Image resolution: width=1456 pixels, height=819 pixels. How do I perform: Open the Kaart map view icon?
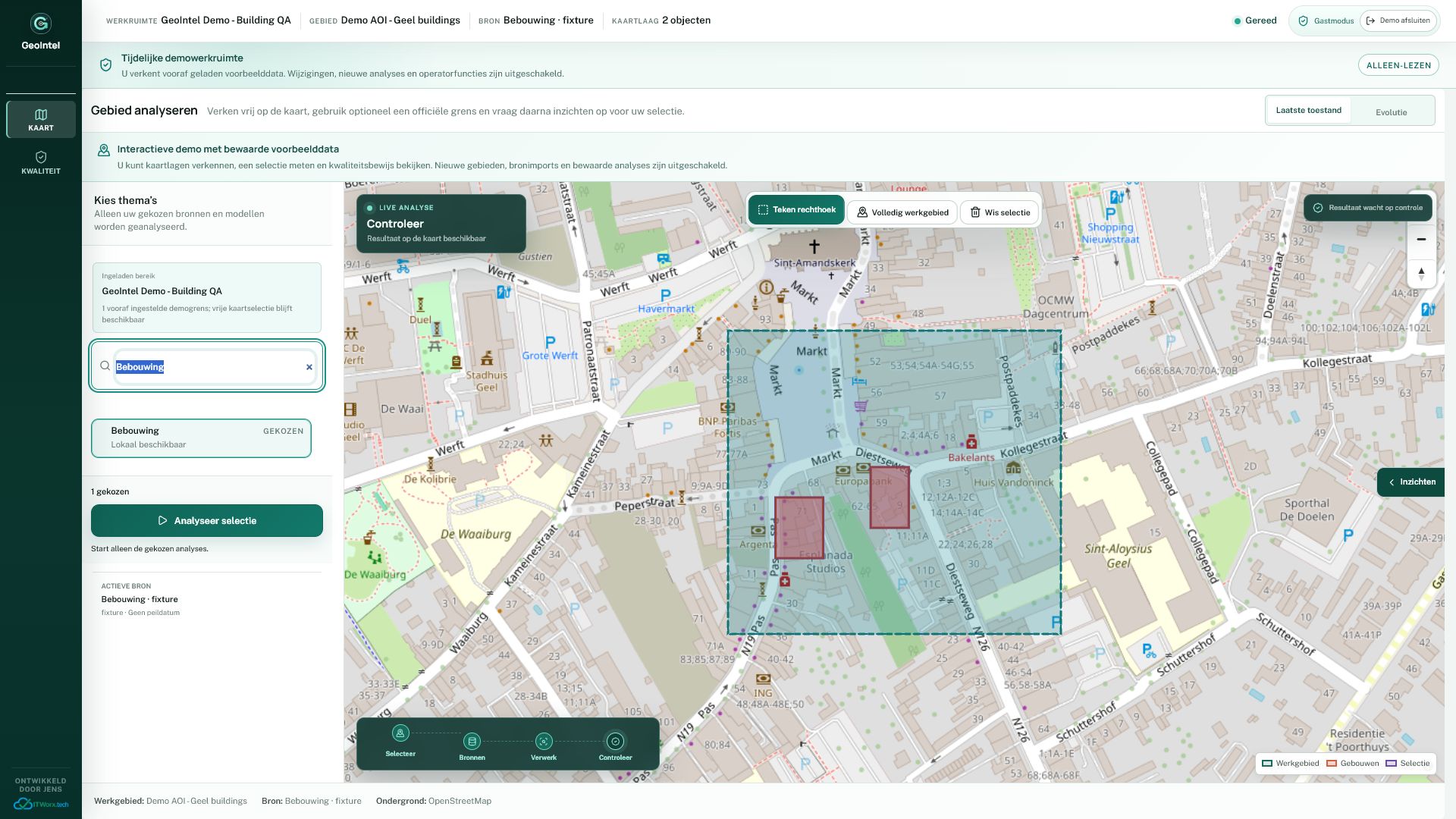pyautogui.click(x=41, y=115)
